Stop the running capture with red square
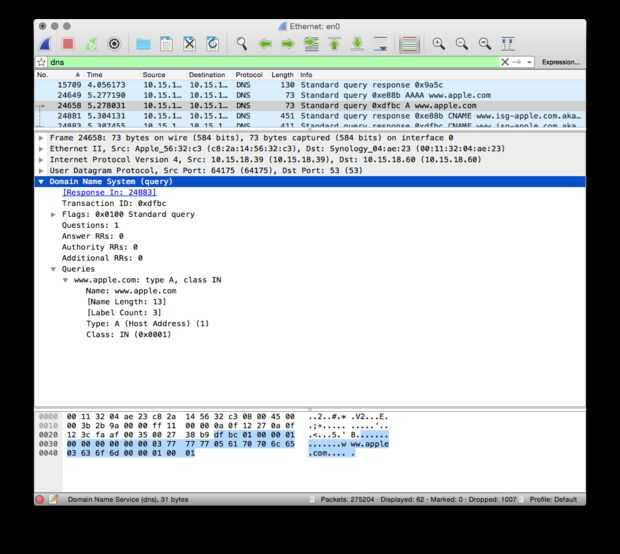620x554 pixels. [68, 43]
